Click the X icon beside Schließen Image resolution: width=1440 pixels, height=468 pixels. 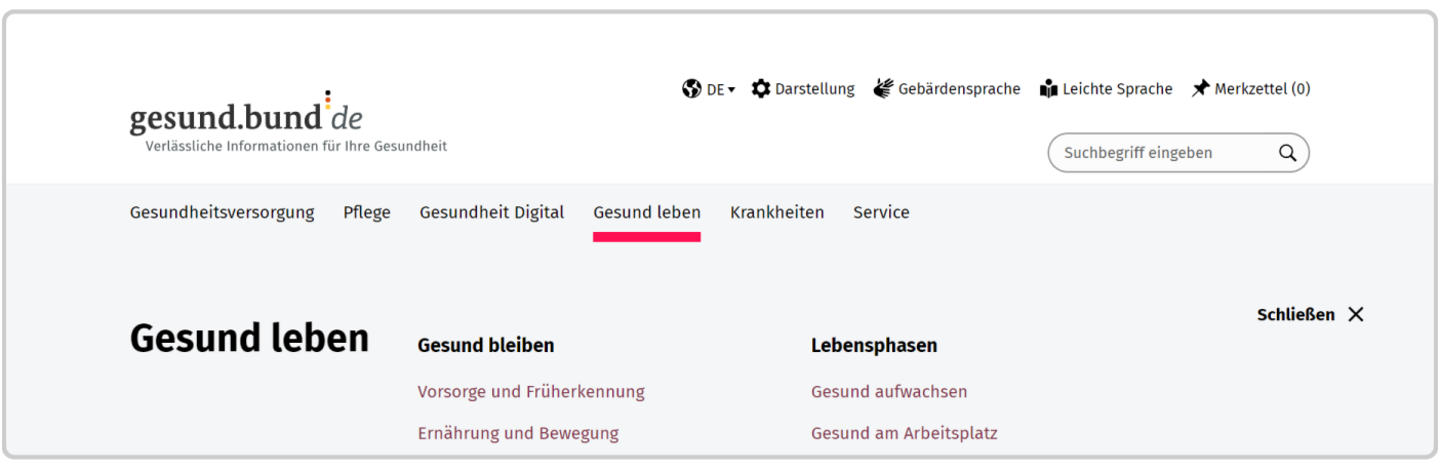point(1355,314)
